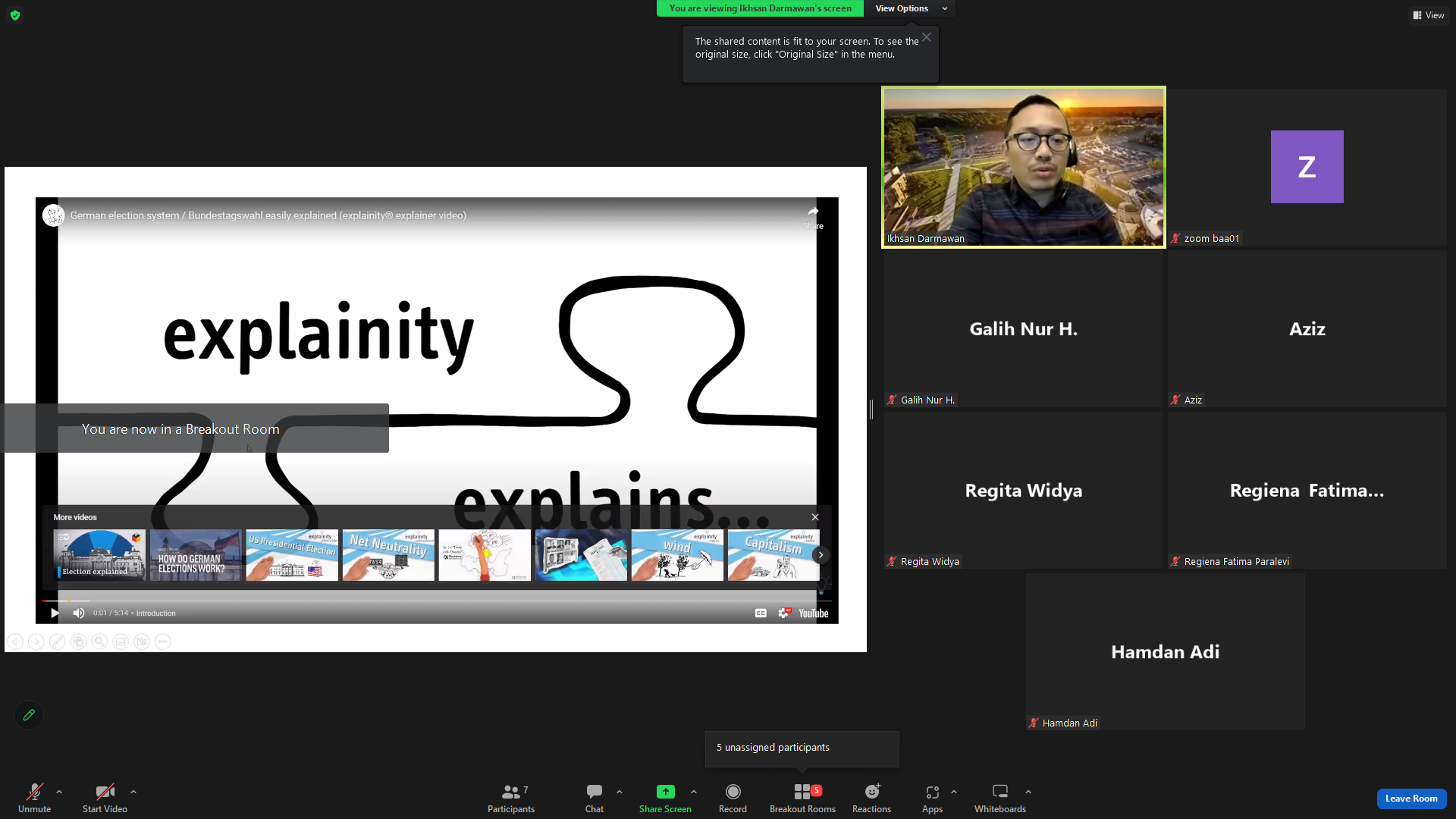Viewport: 1456px width, 819px height.
Task: Open Reactions menu
Action: pos(871,798)
